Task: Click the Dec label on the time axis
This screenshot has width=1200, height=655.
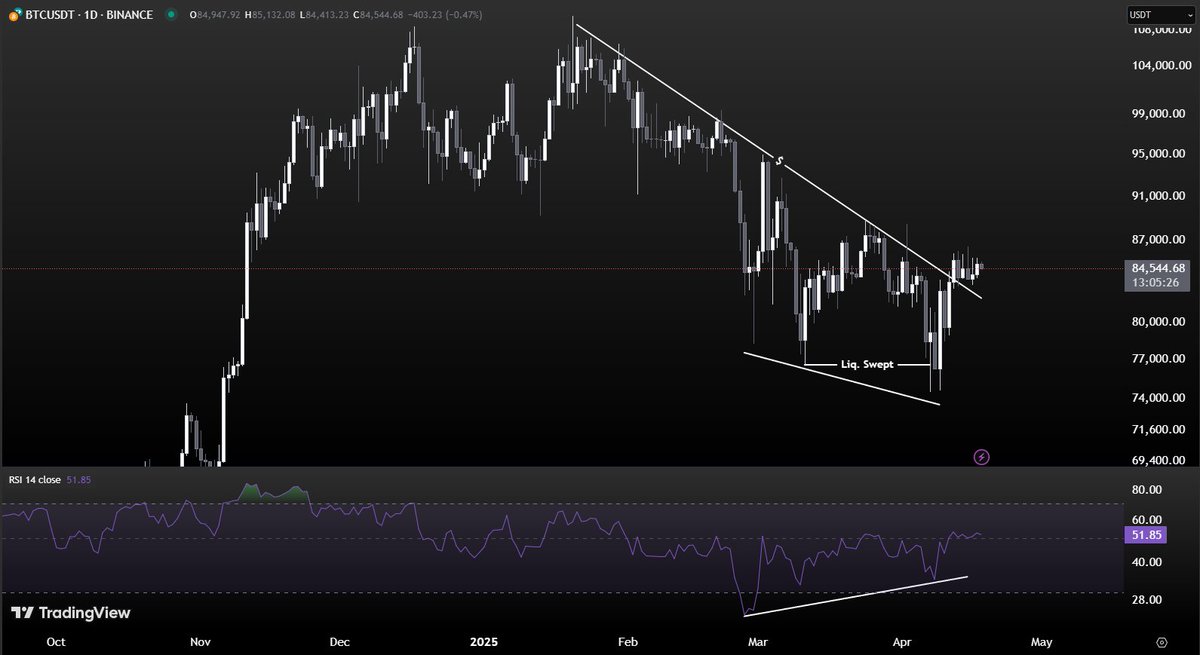Action: (338, 641)
